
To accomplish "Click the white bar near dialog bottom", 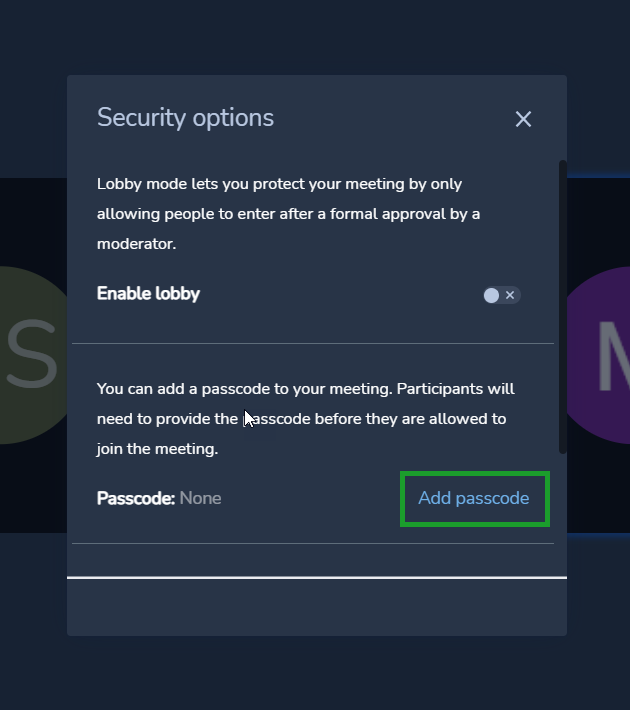I will [317, 577].
